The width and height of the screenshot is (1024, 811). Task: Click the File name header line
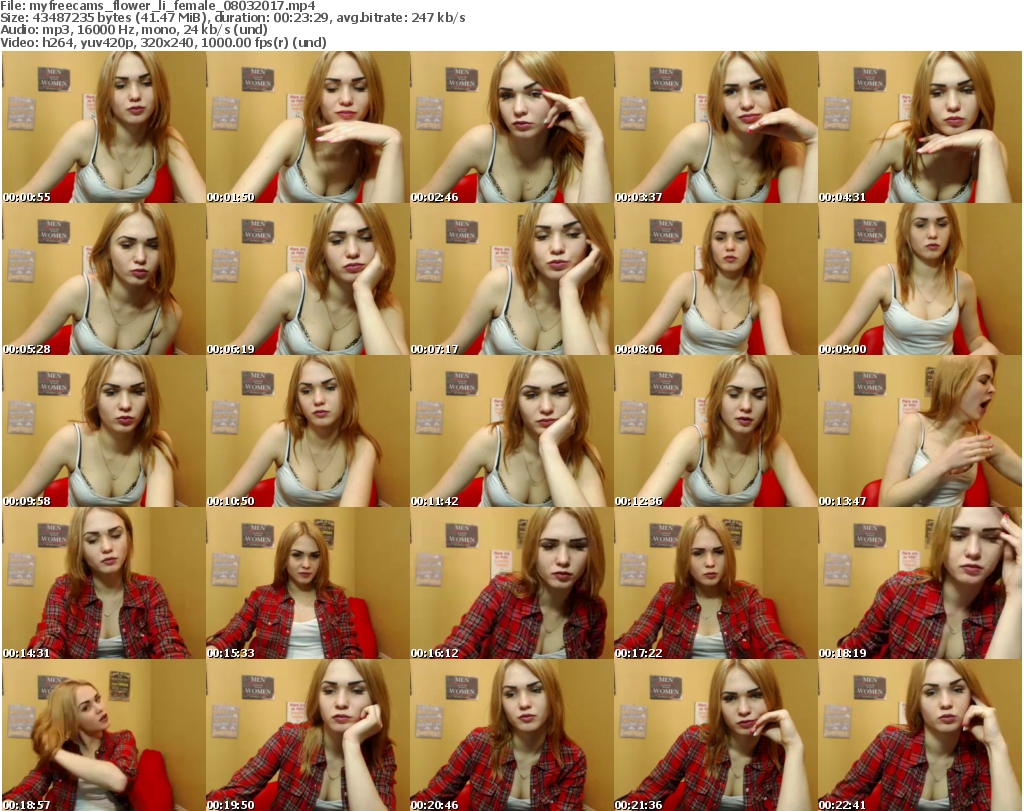pos(158,6)
